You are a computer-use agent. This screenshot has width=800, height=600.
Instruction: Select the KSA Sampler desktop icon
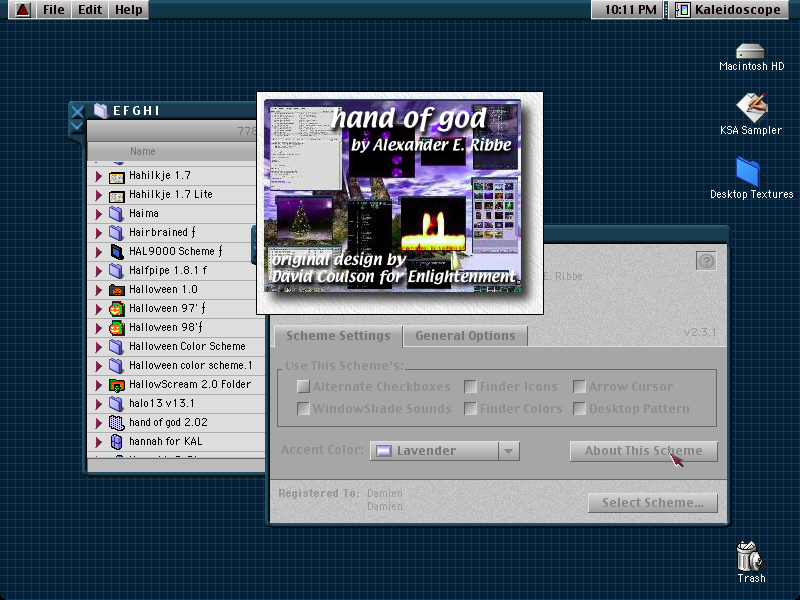[751, 107]
